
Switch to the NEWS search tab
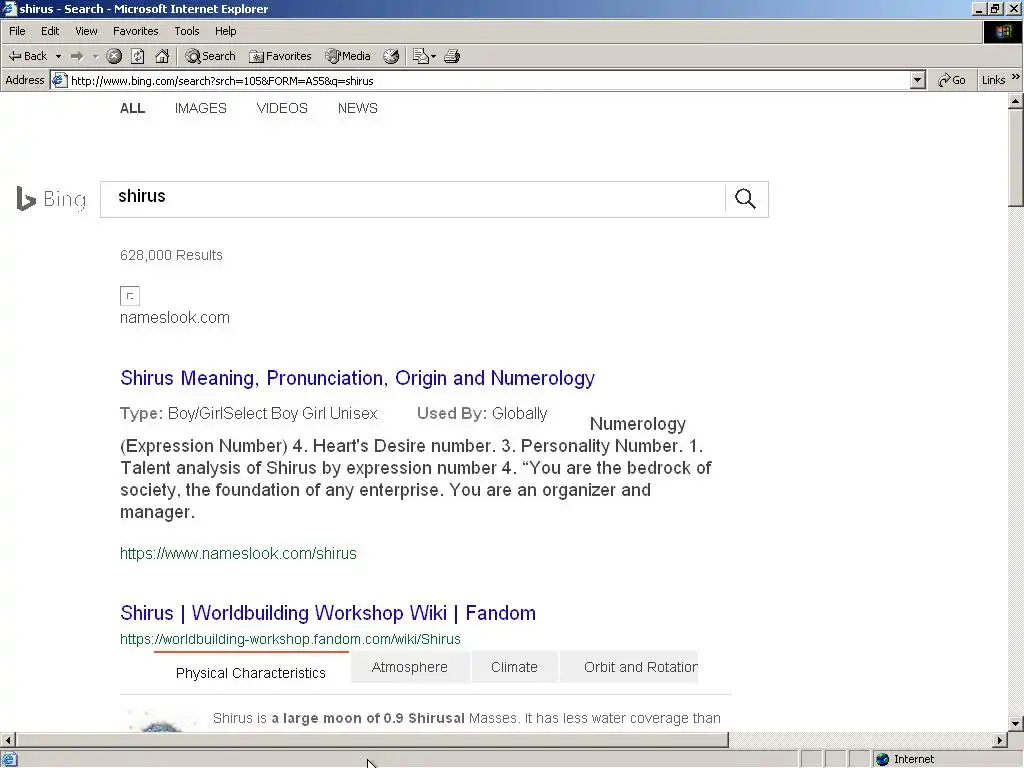[x=358, y=108]
